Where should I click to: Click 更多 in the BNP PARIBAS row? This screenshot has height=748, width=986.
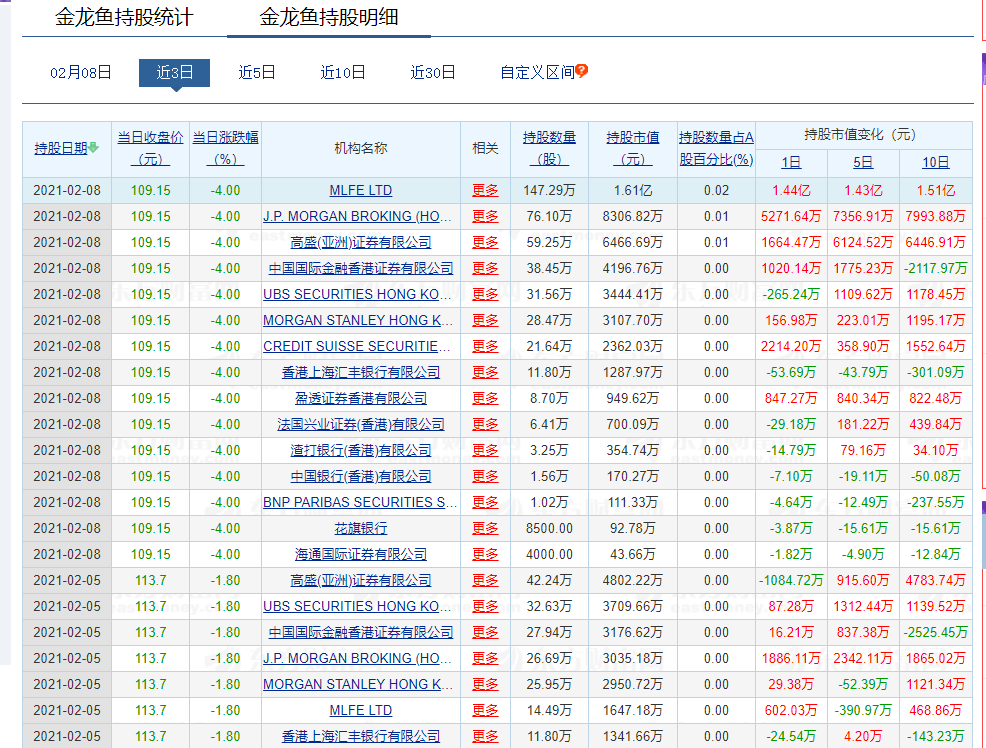485,502
